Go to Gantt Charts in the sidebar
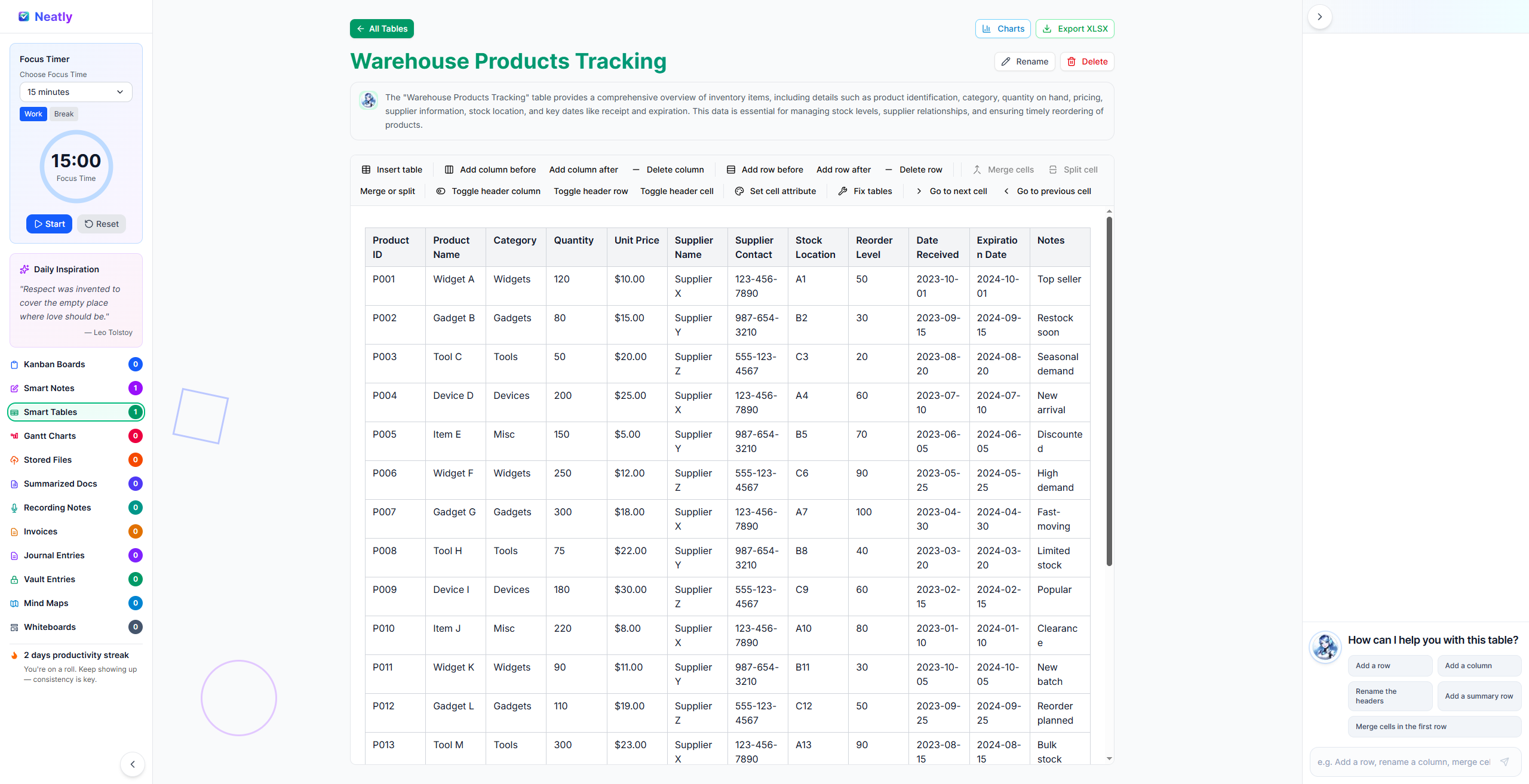 [x=50, y=436]
